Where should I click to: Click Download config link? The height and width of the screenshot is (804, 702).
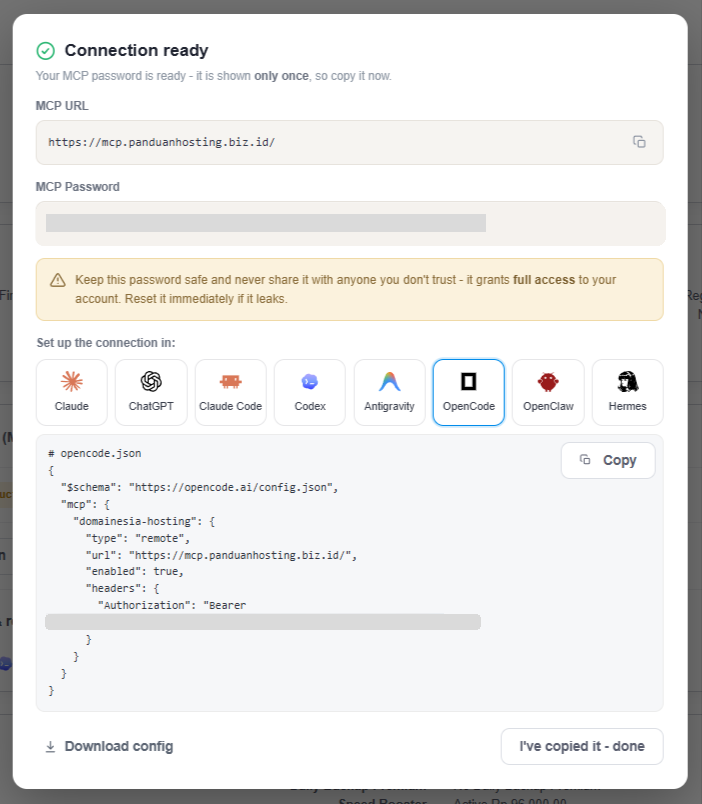click(109, 747)
